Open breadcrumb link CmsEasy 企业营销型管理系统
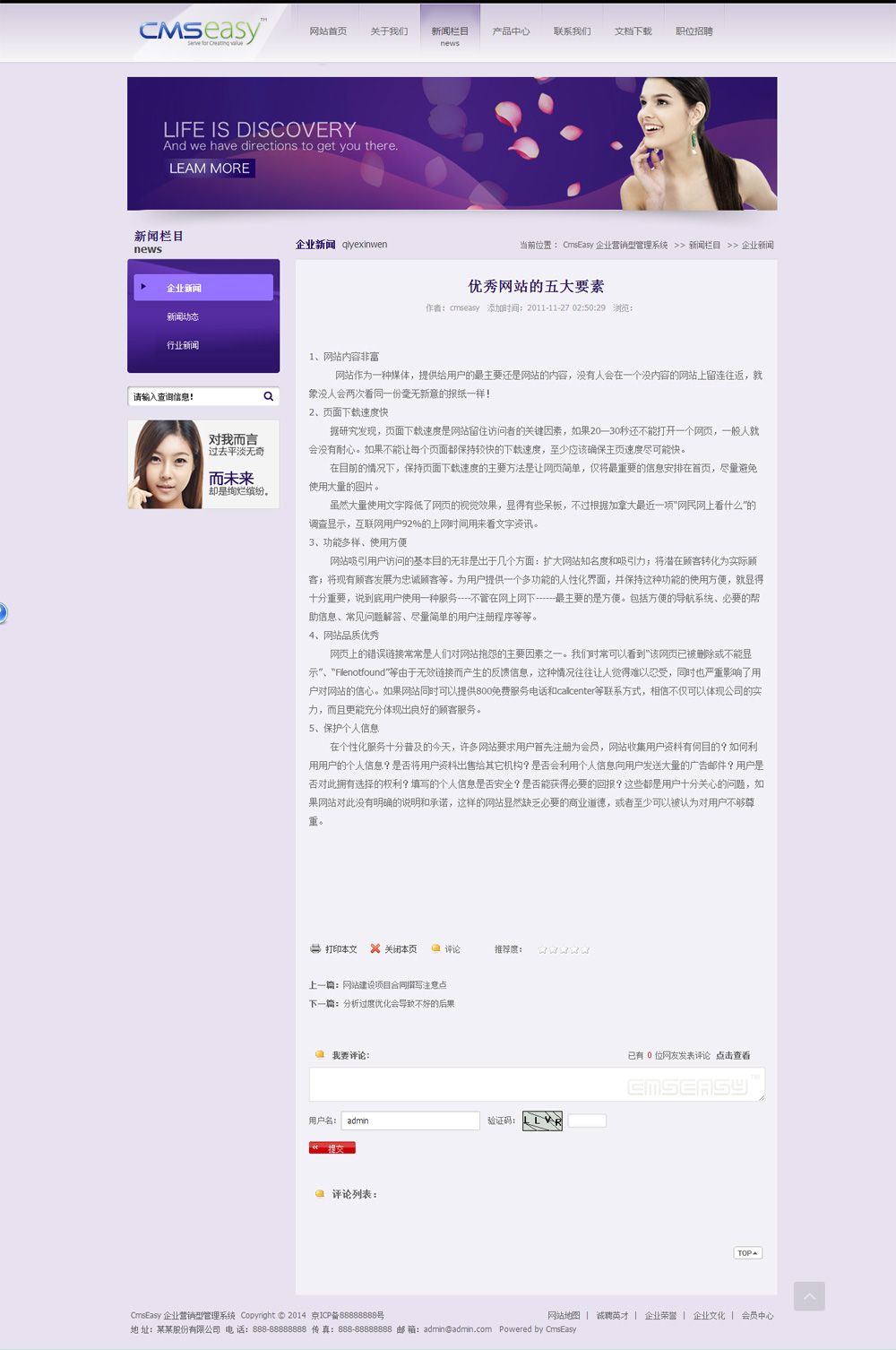896x1350 pixels. coord(615,245)
